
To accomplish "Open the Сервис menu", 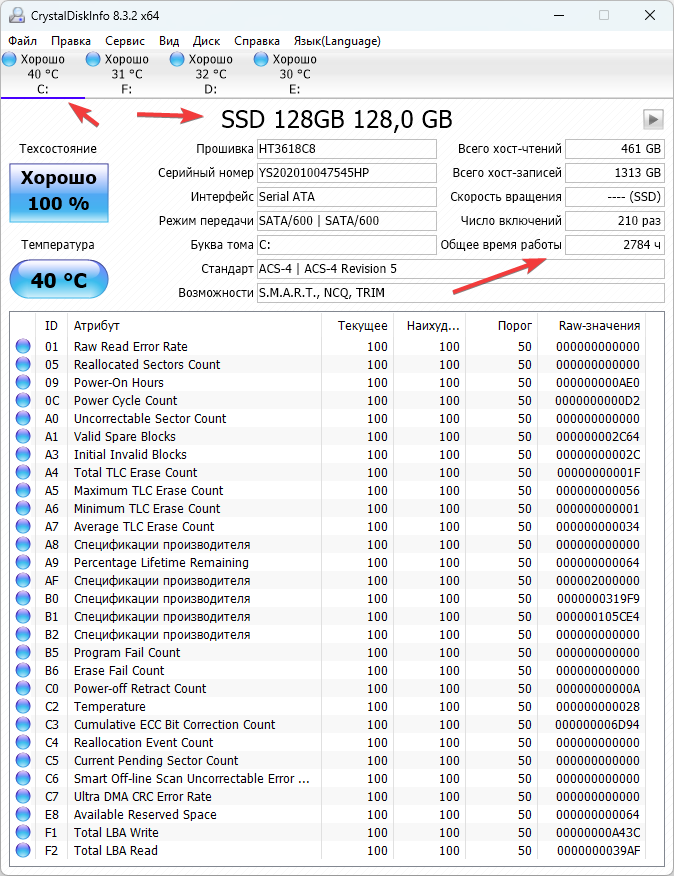I will click(x=125, y=41).
